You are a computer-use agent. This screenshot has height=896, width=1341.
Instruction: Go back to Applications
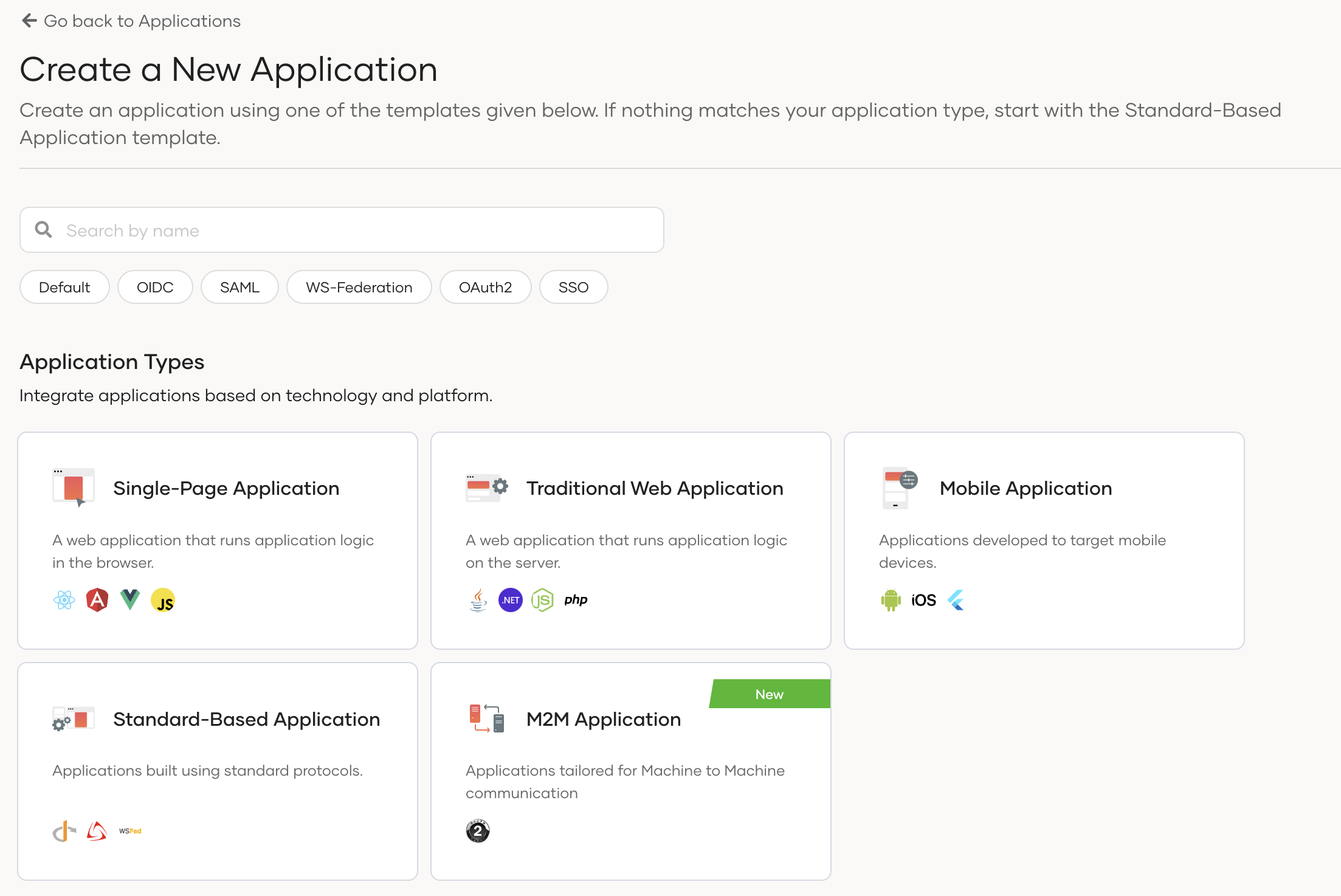(x=131, y=21)
